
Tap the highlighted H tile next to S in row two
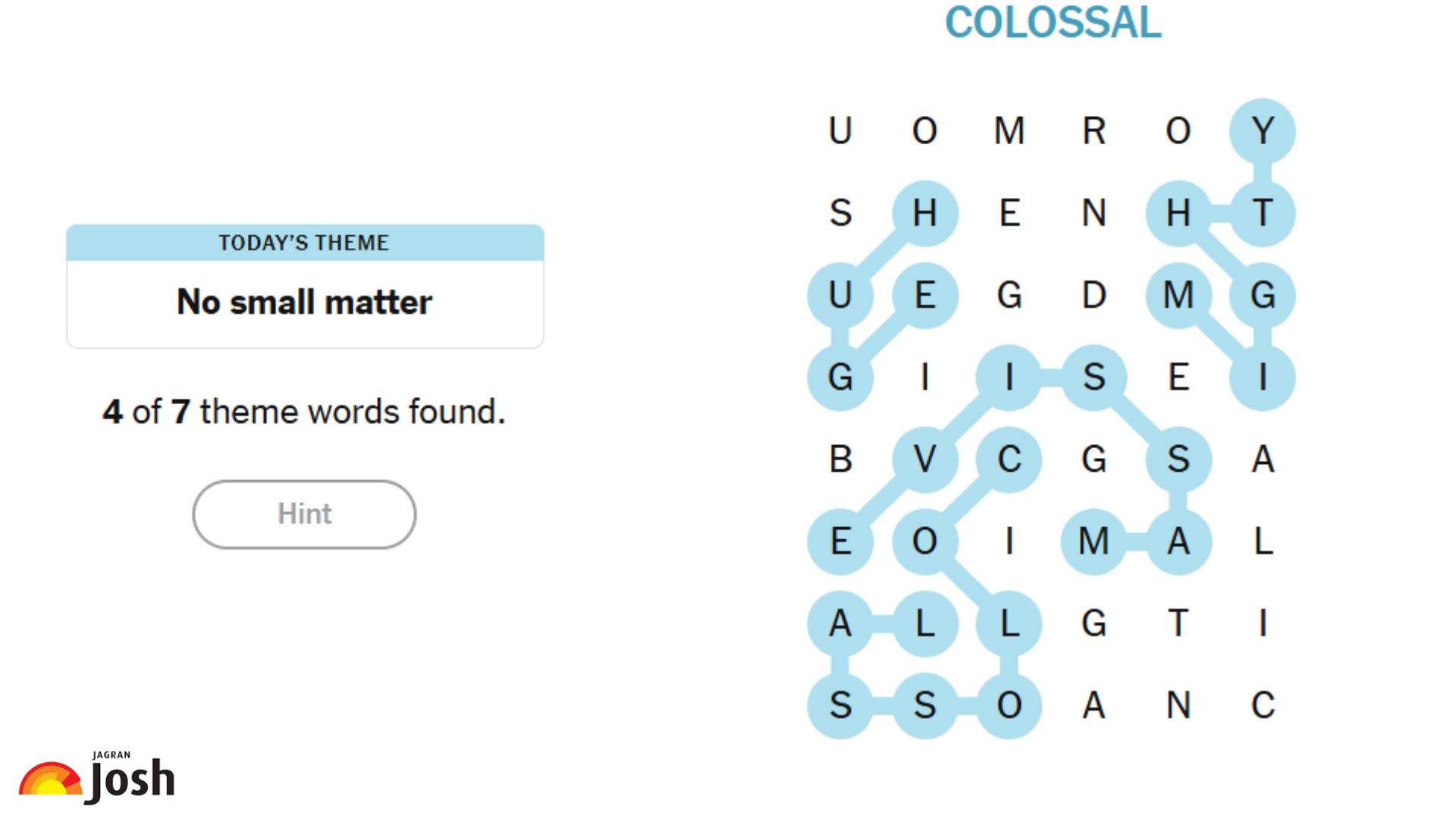point(924,213)
